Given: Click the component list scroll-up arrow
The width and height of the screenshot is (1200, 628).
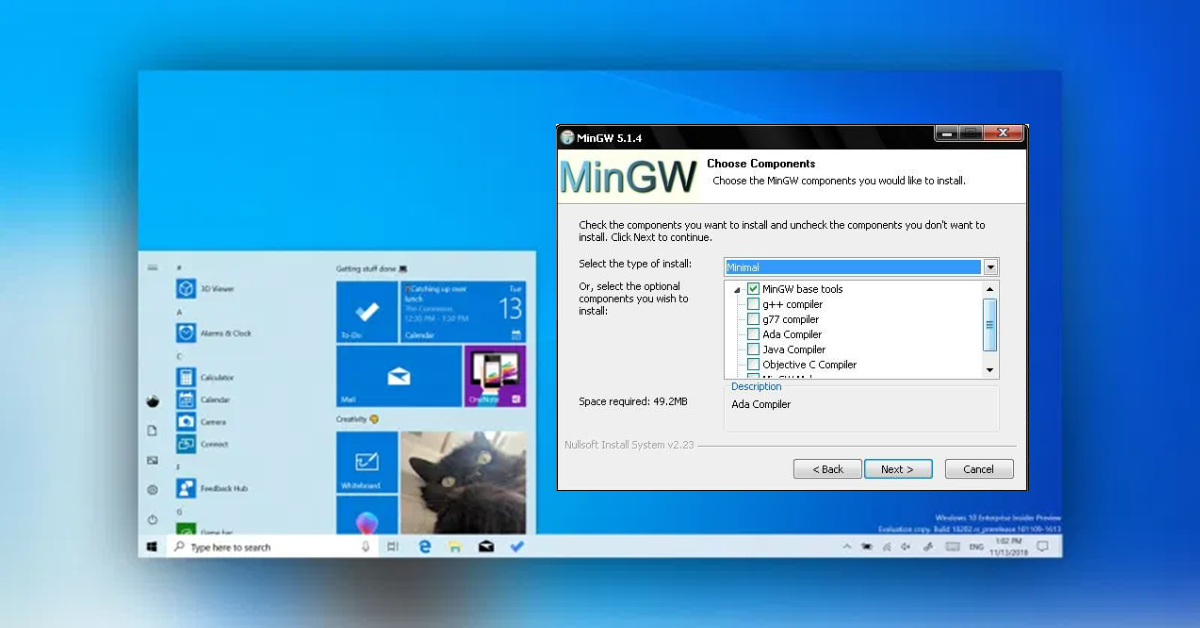Looking at the screenshot, I should pyautogui.click(x=990, y=290).
